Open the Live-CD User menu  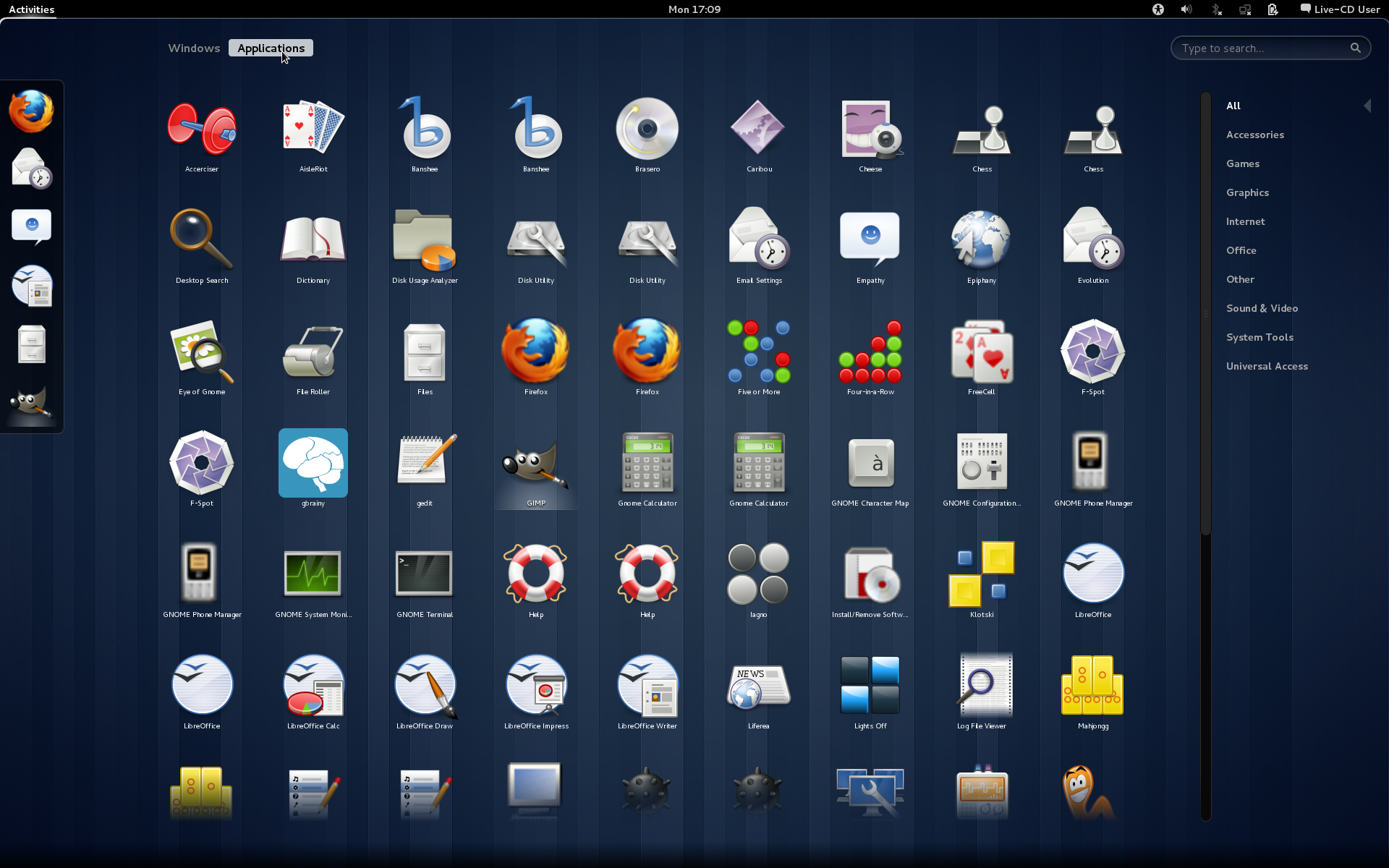point(1340,9)
